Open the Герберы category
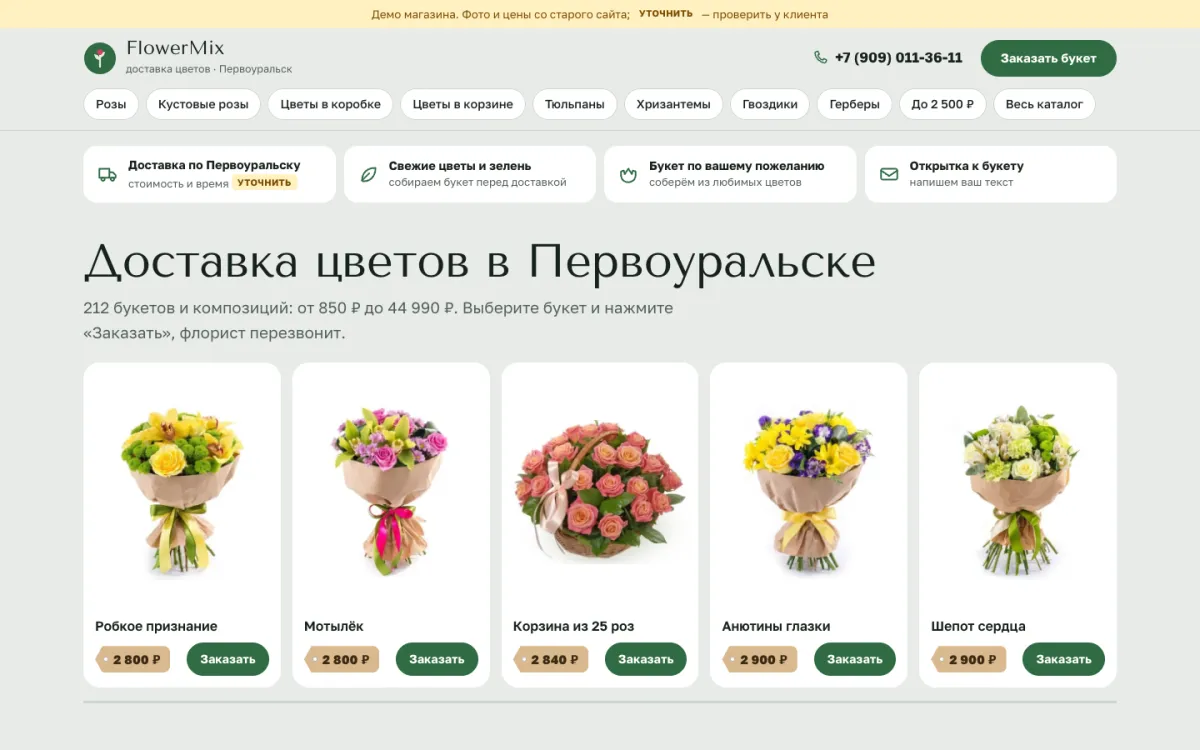 854,104
